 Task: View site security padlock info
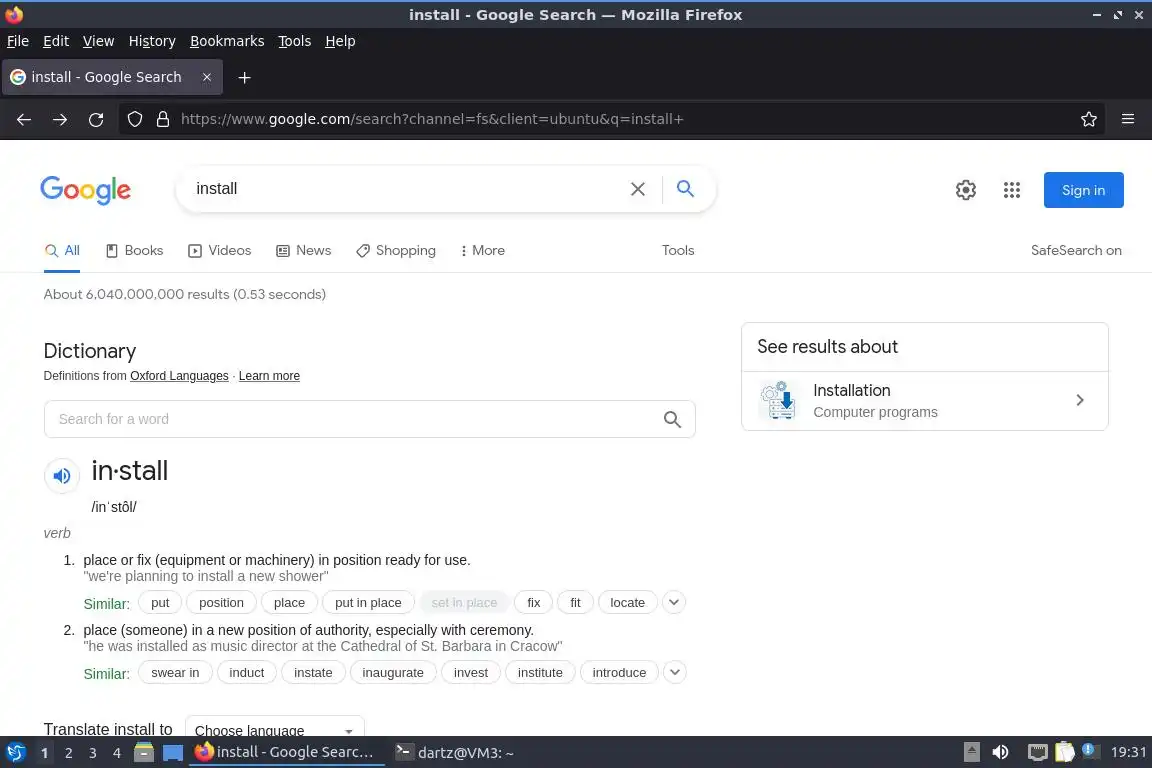tap(163, 119)
